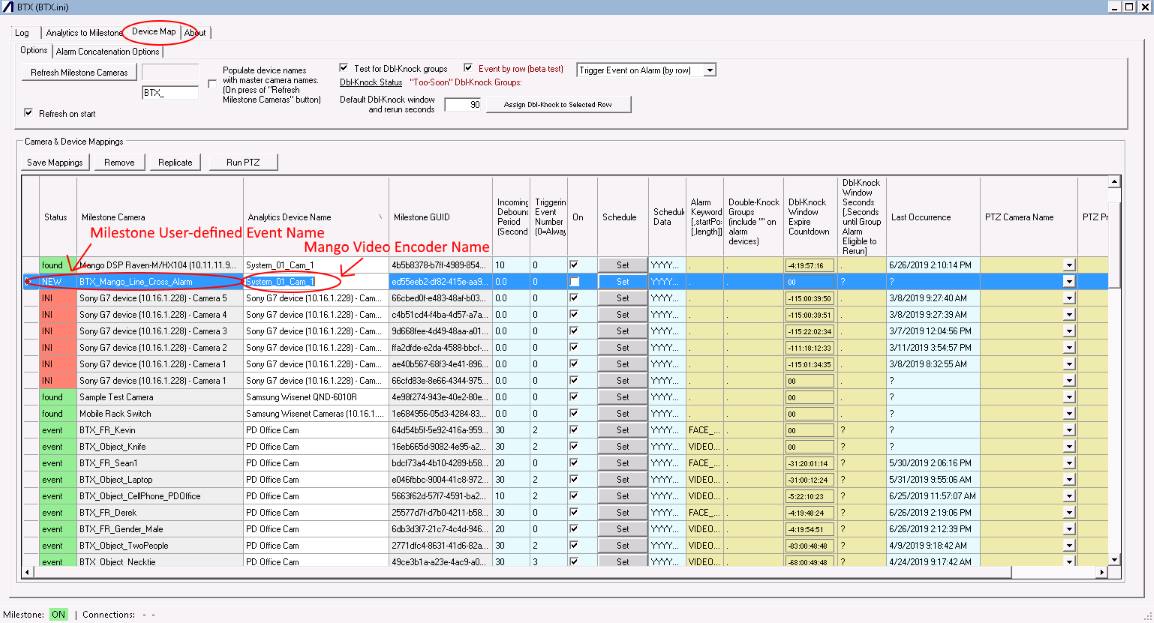The width and height of the screenshot is (1154, 623).
Task: Click Dbl-Knock countdown field for BTX_FR_Derek row
Action: [809, 513]
